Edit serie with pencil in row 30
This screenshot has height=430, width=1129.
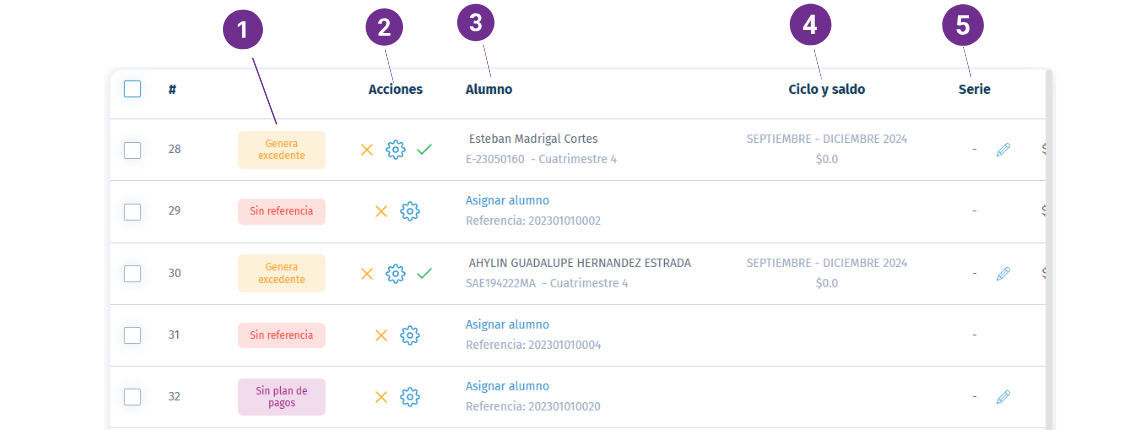click(x=1003, y=274)
